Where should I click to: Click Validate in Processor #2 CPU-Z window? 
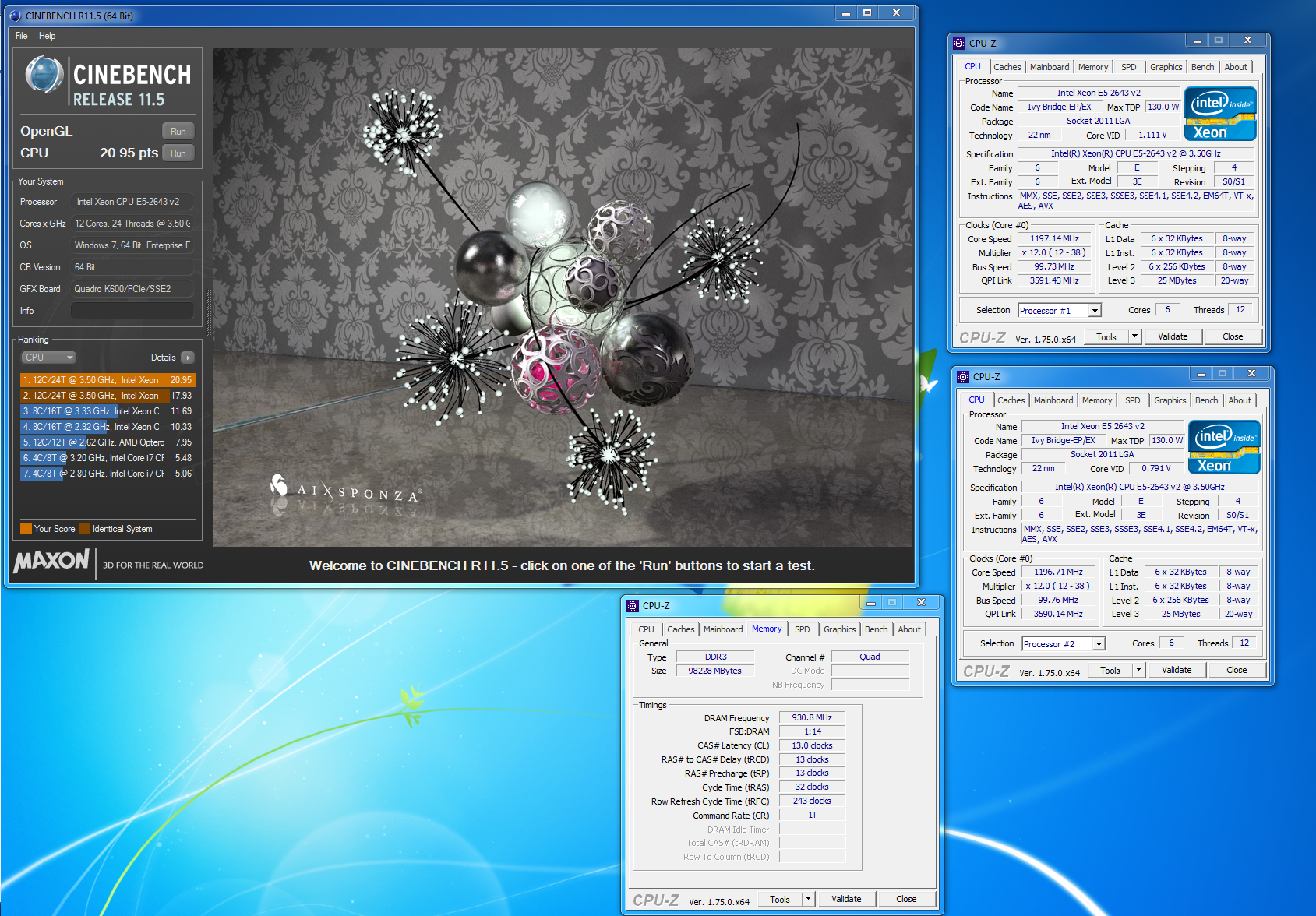tap(1177, 670)
